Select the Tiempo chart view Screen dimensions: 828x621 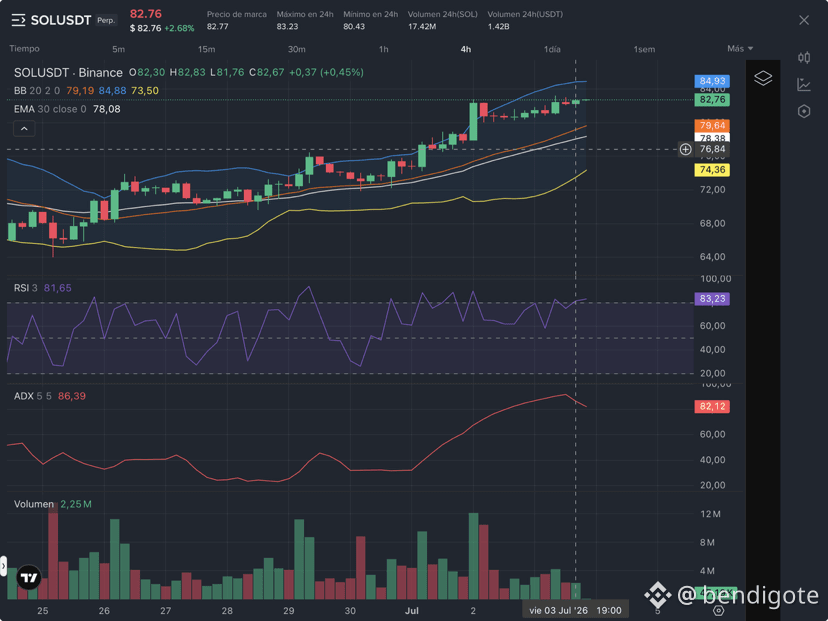[x=24, y=49]
